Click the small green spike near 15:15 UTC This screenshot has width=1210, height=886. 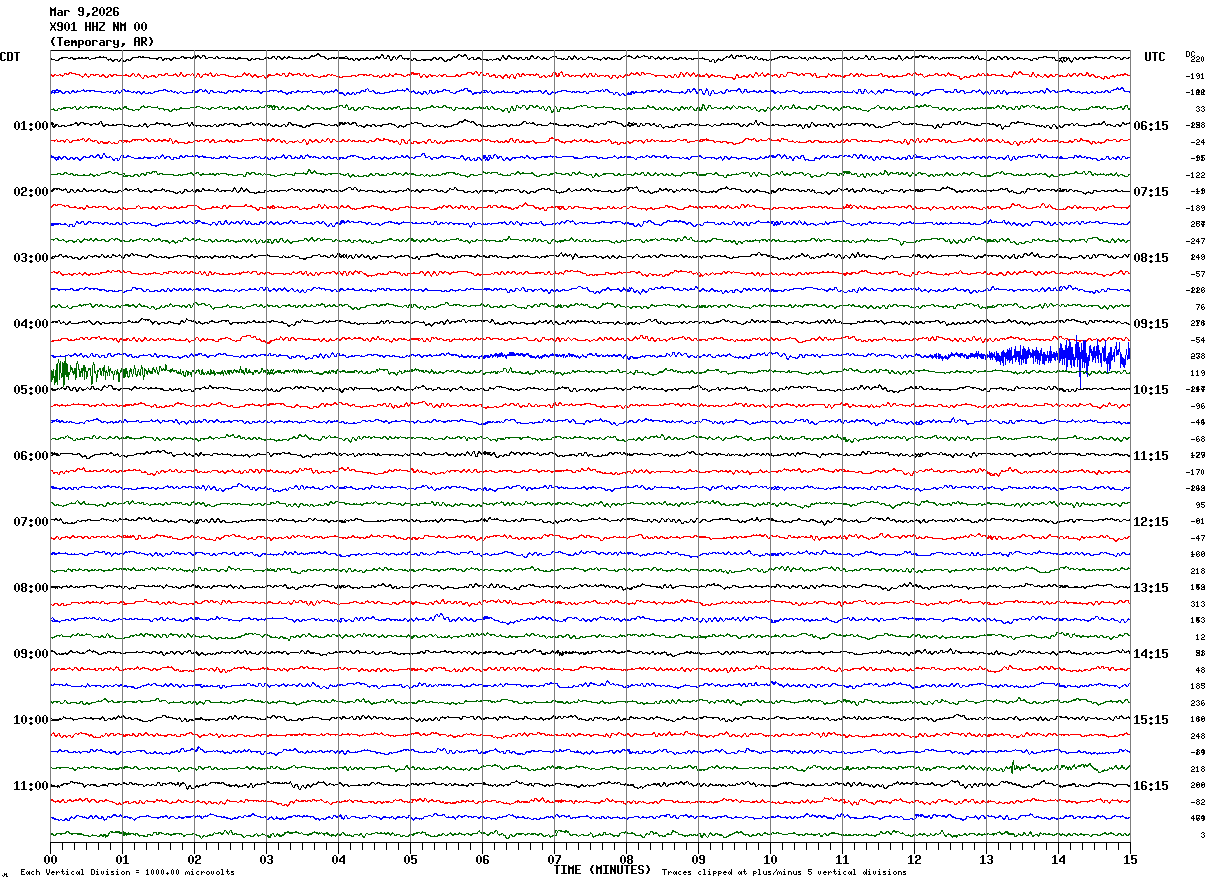1013,767
